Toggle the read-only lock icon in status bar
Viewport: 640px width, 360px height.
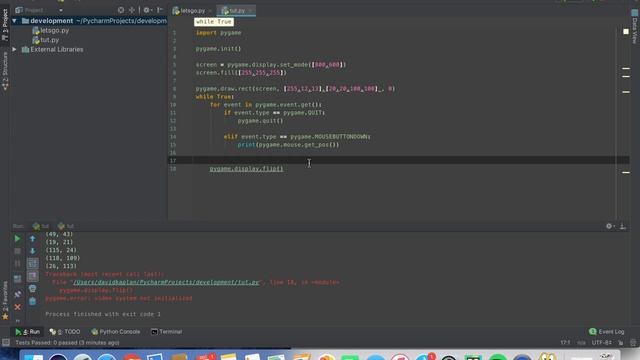(x=621, y=343)
